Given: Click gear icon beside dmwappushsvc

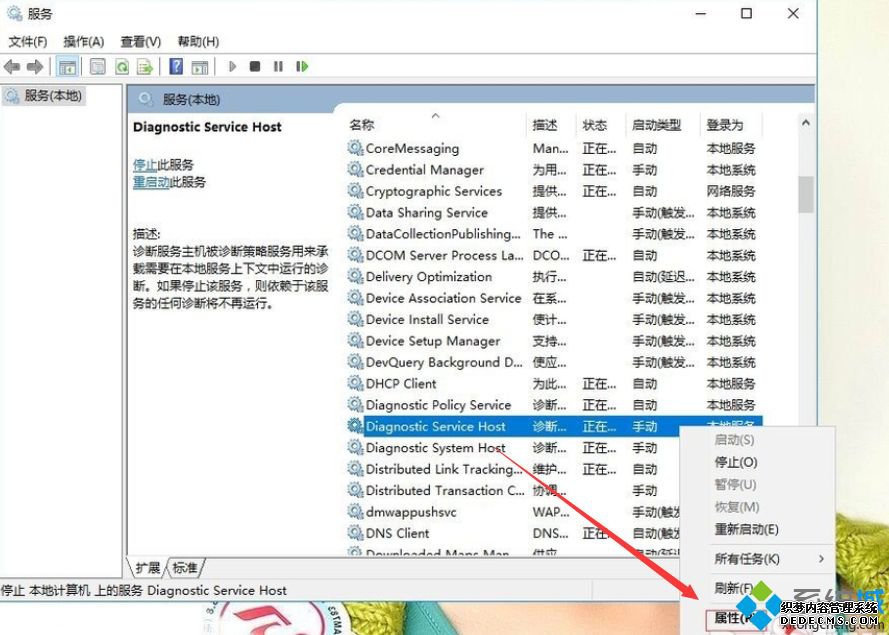Looking at the screenshot, I should (355, 511).
